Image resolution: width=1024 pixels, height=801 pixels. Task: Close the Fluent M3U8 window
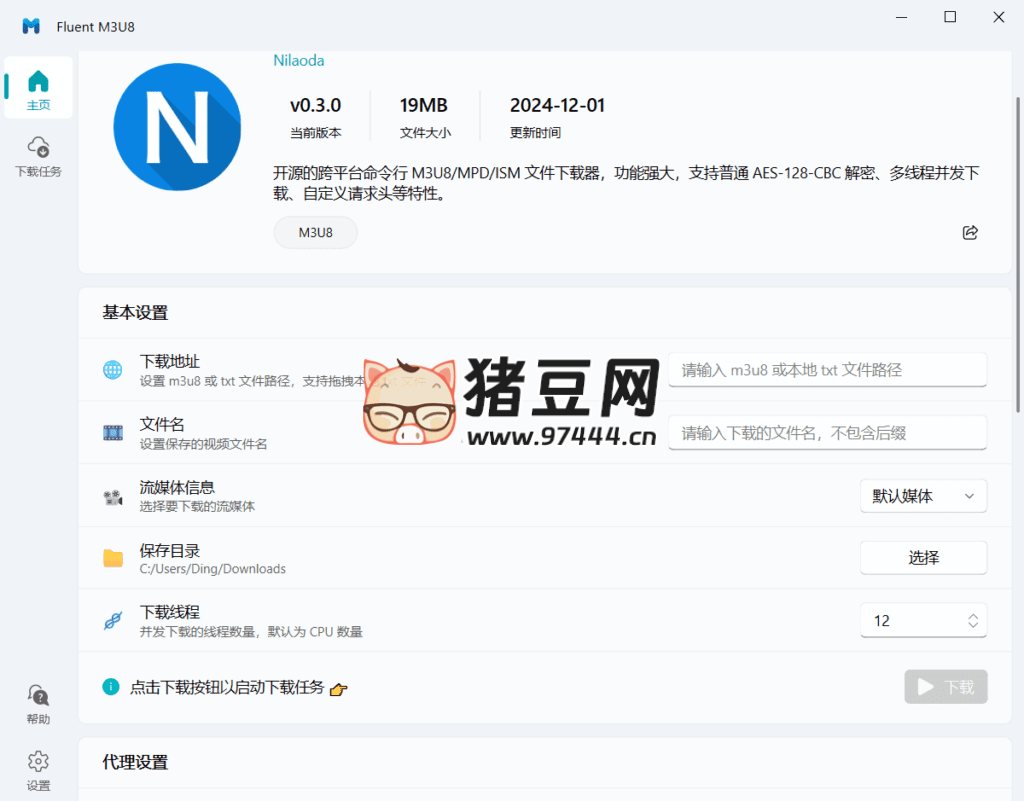(x=999, y=17)
